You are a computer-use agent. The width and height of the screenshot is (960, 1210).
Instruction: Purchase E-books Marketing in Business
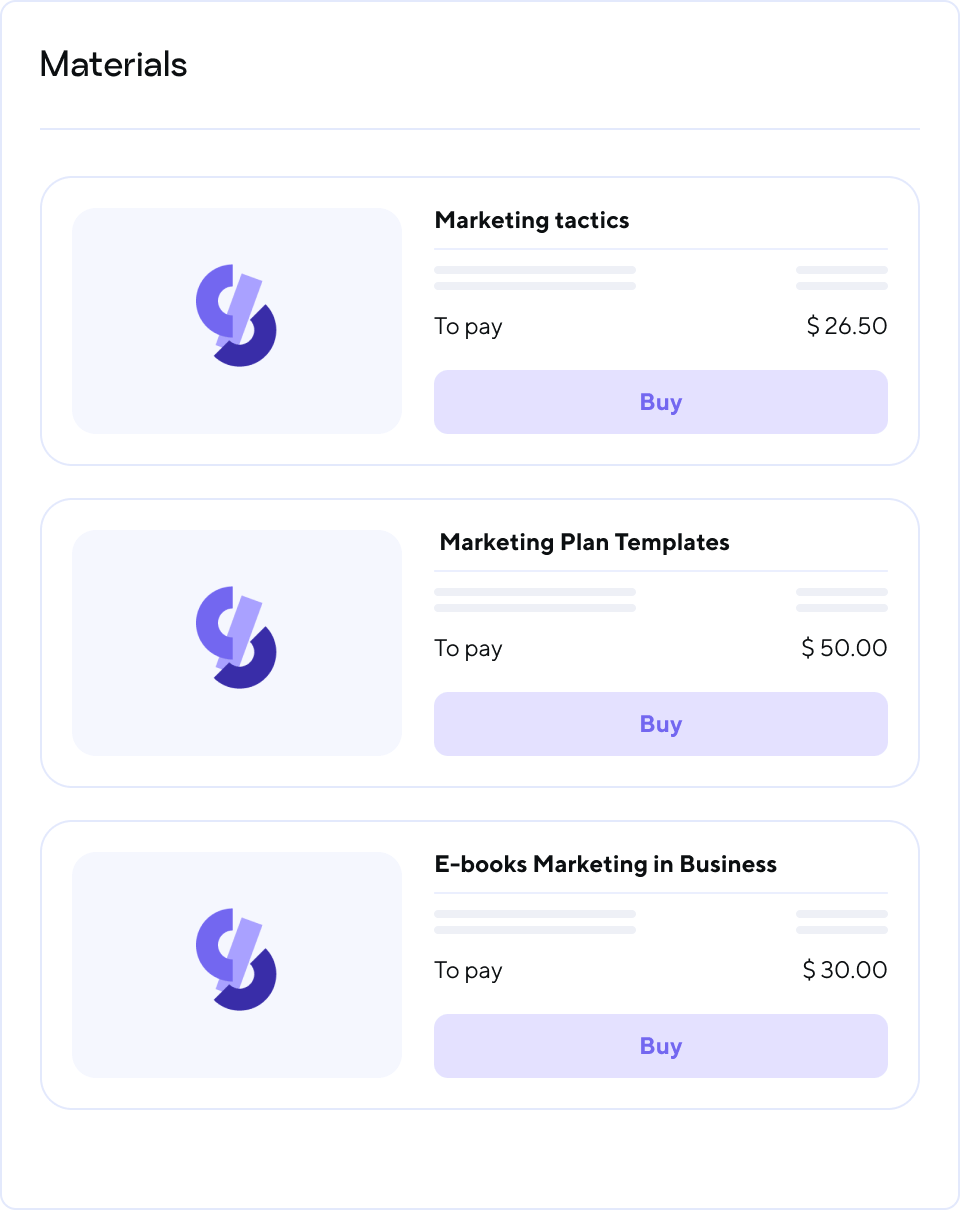[660, 1046]
